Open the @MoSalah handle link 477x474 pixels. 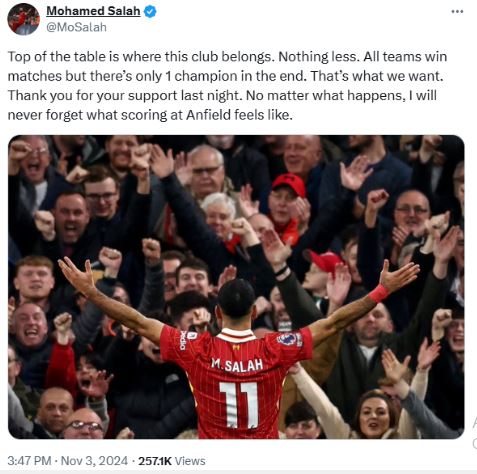click(76, 27)
